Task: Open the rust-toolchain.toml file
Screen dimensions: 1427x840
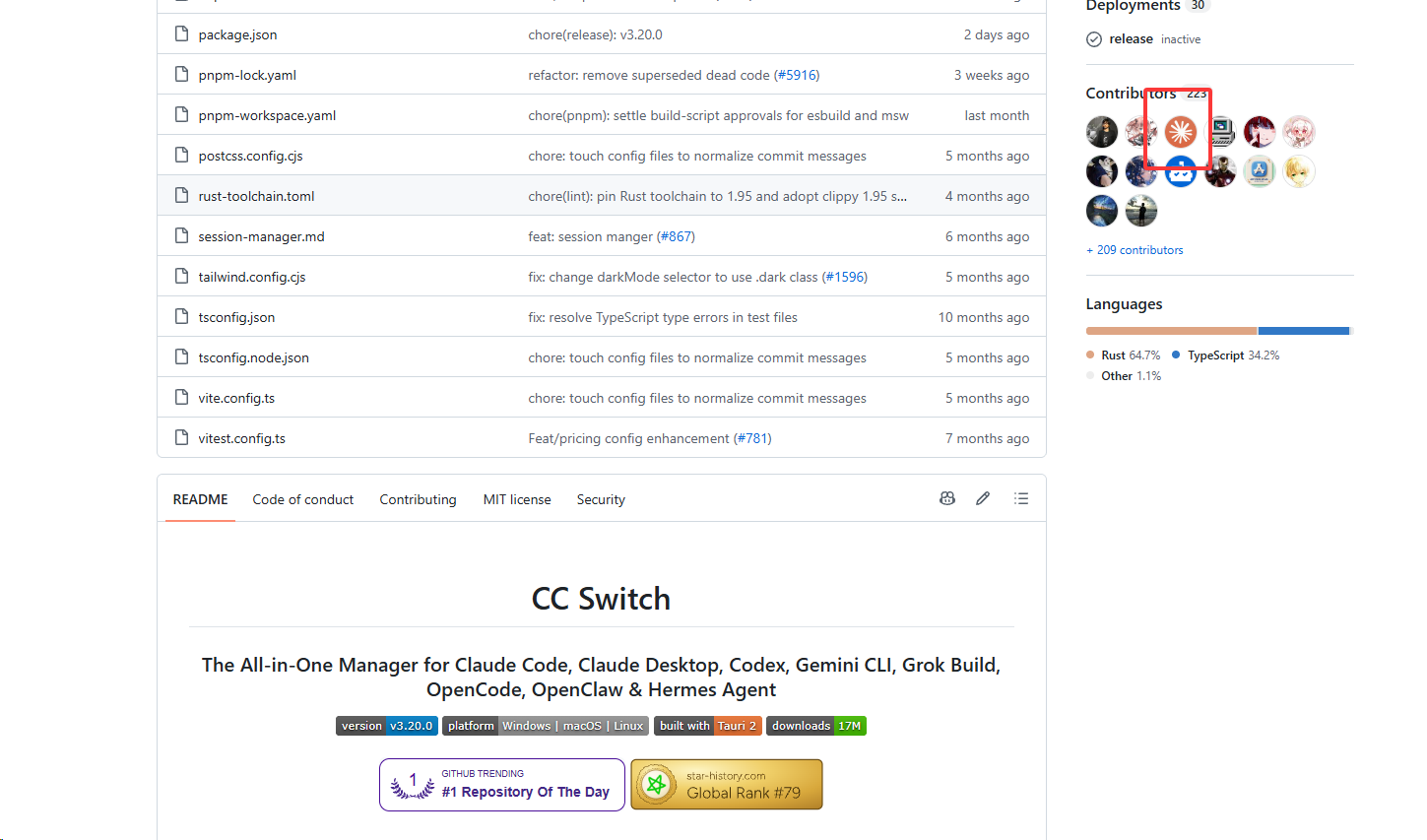Action: click(x=256, y=196)
